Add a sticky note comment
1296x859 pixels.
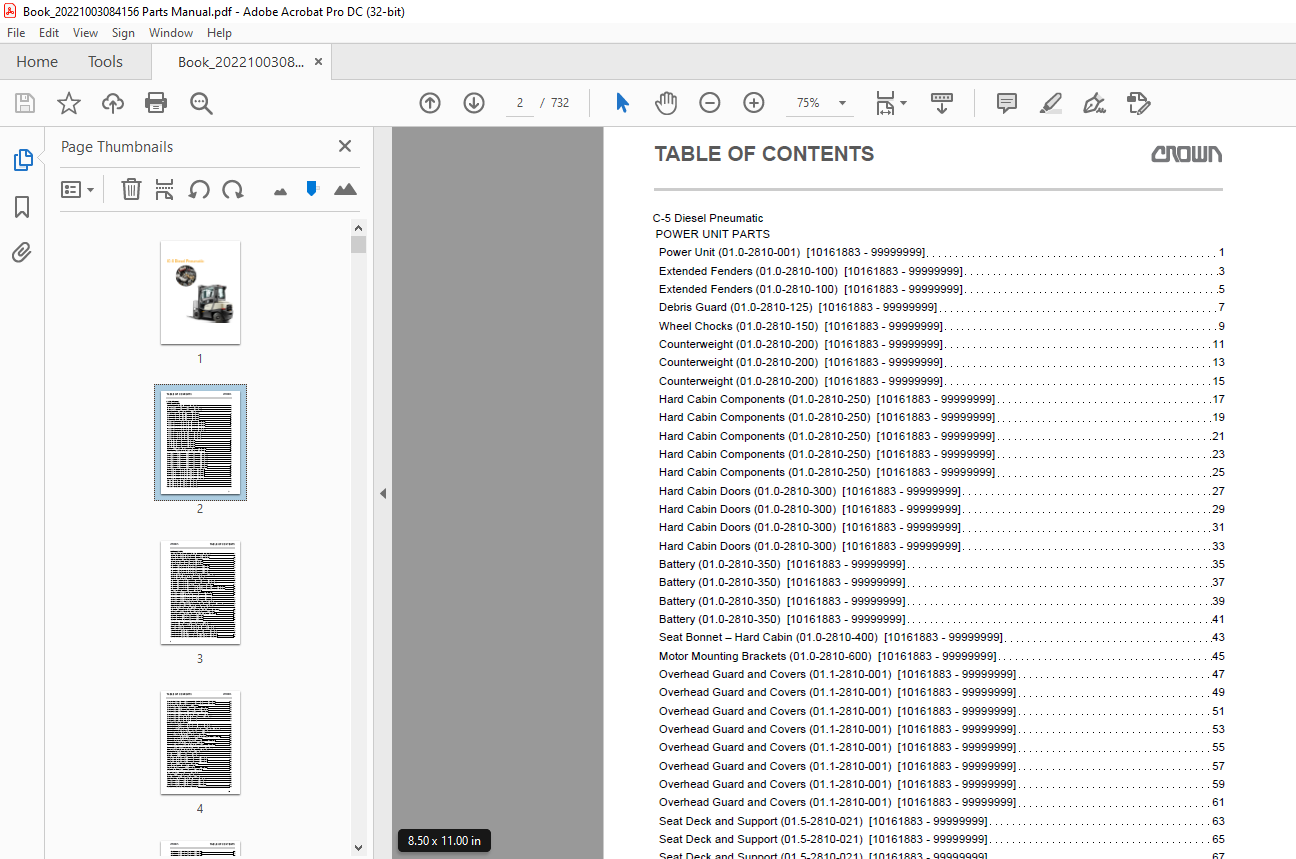[x=1007, y=103]
